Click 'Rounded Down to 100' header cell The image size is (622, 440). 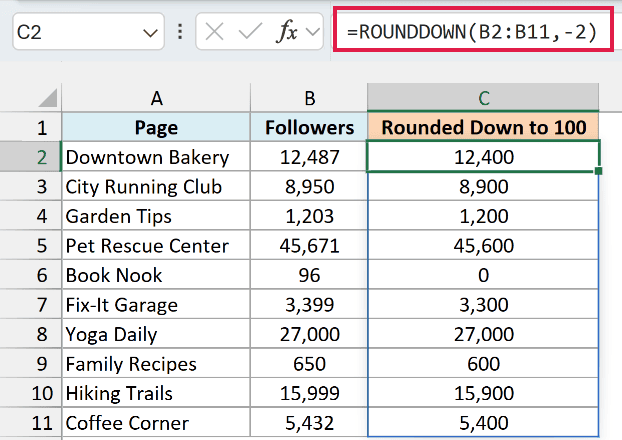coord(483,127)
